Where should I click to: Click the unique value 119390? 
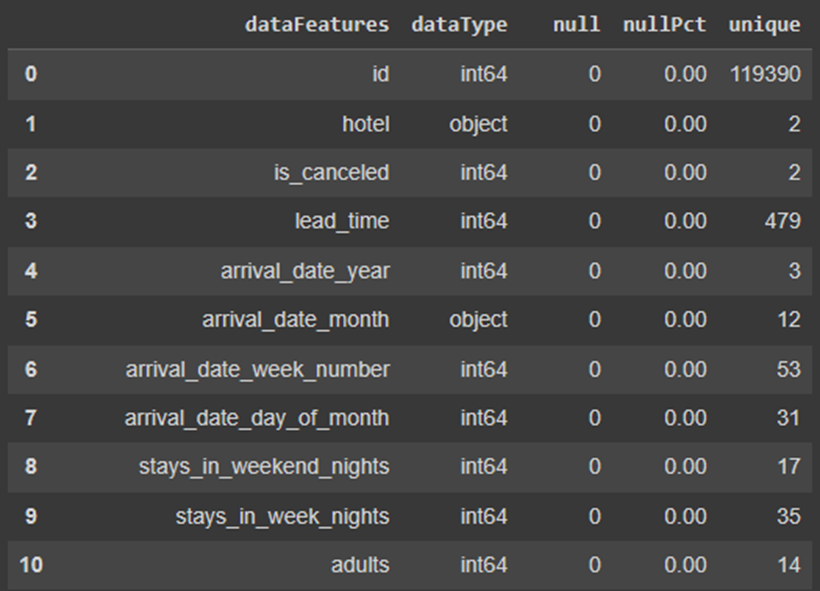pos(764,74)
